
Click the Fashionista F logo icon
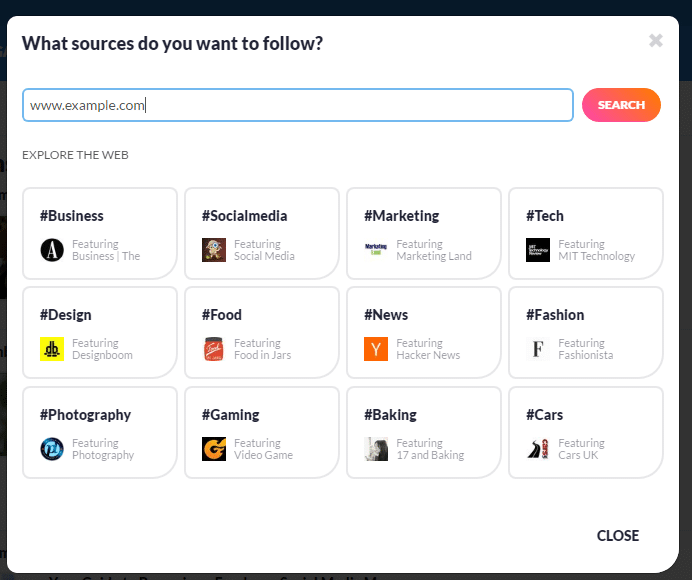coord(538,349)
